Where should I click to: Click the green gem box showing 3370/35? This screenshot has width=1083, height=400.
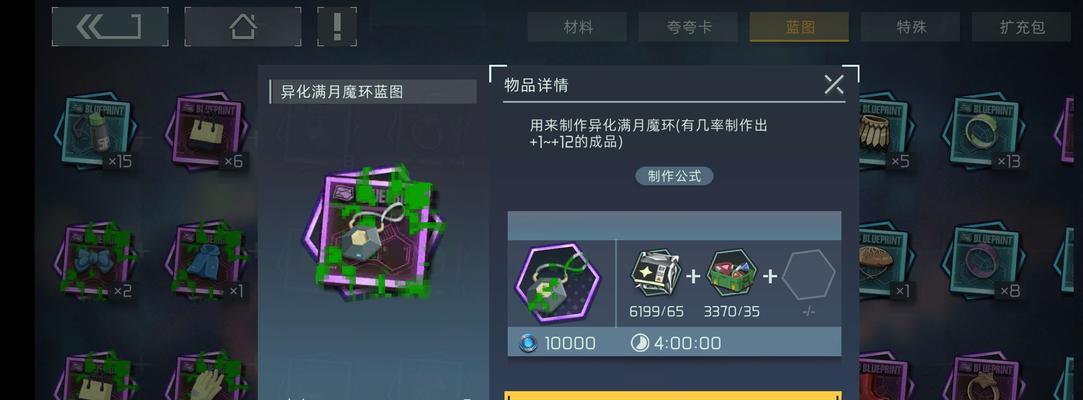[x=732, y=274]
